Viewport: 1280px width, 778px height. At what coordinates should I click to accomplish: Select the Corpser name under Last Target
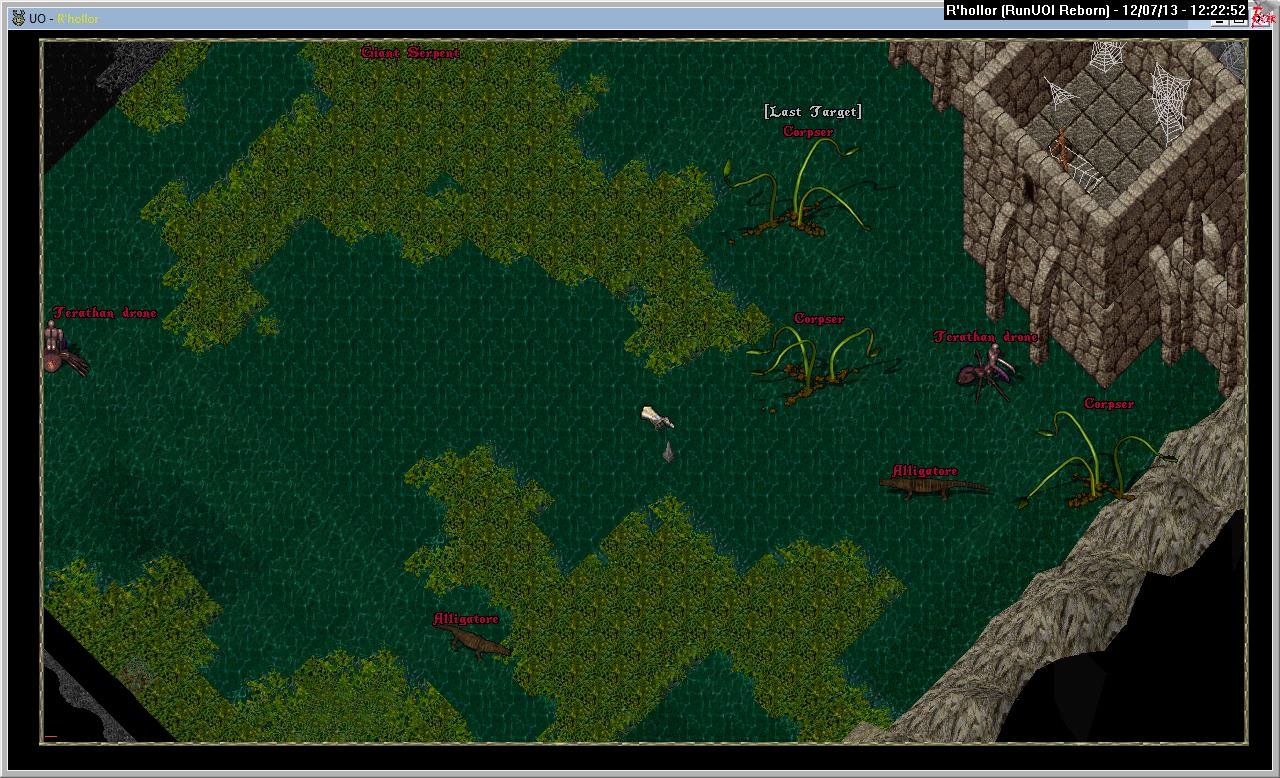808,131
